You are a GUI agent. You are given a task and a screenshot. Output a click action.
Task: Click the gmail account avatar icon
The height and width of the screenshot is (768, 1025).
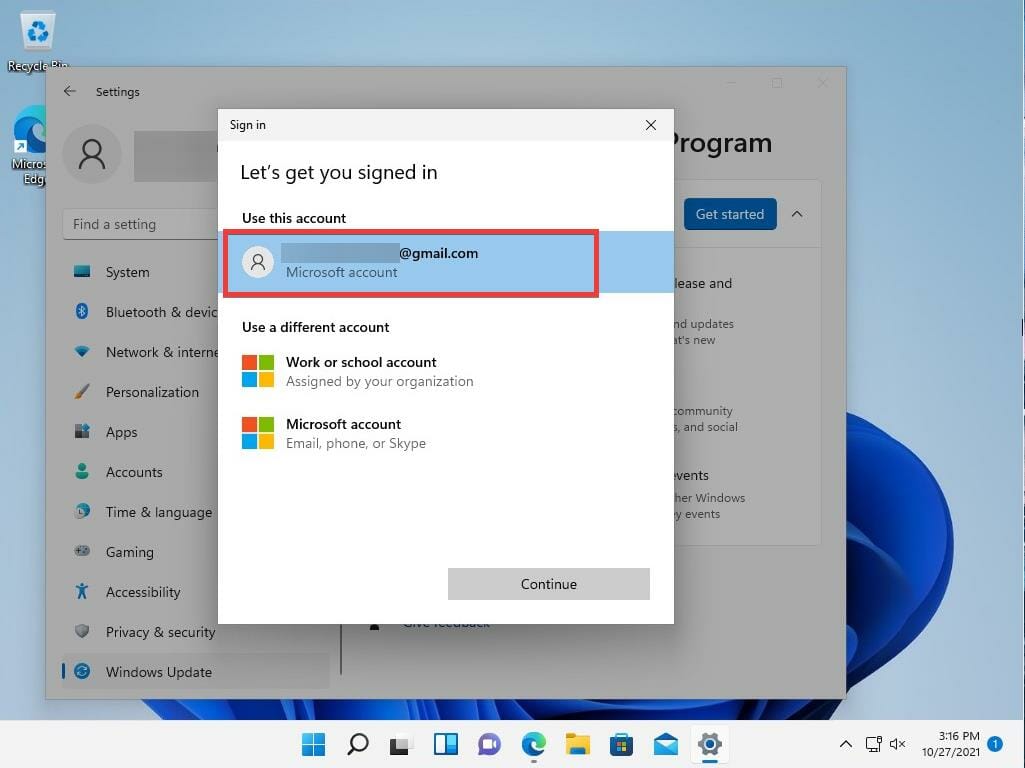click(x=258, y=262)
